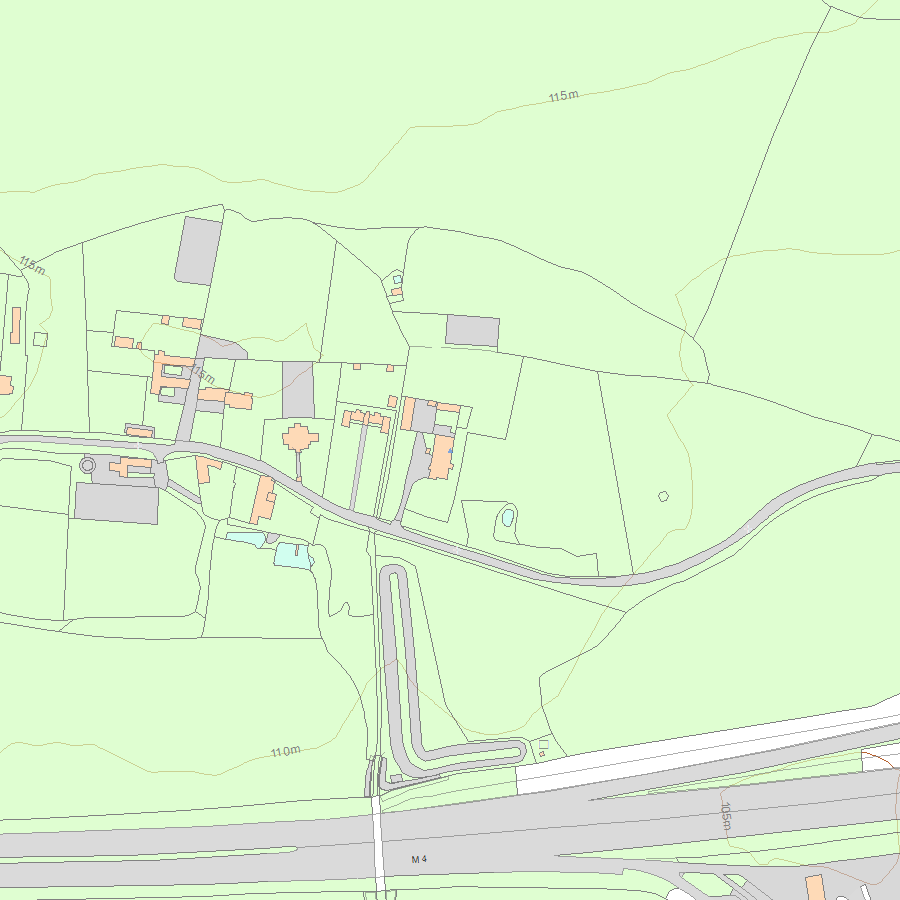
Task: Click the 115m label beside the orange farm buildings
Action: pos(203,374)
